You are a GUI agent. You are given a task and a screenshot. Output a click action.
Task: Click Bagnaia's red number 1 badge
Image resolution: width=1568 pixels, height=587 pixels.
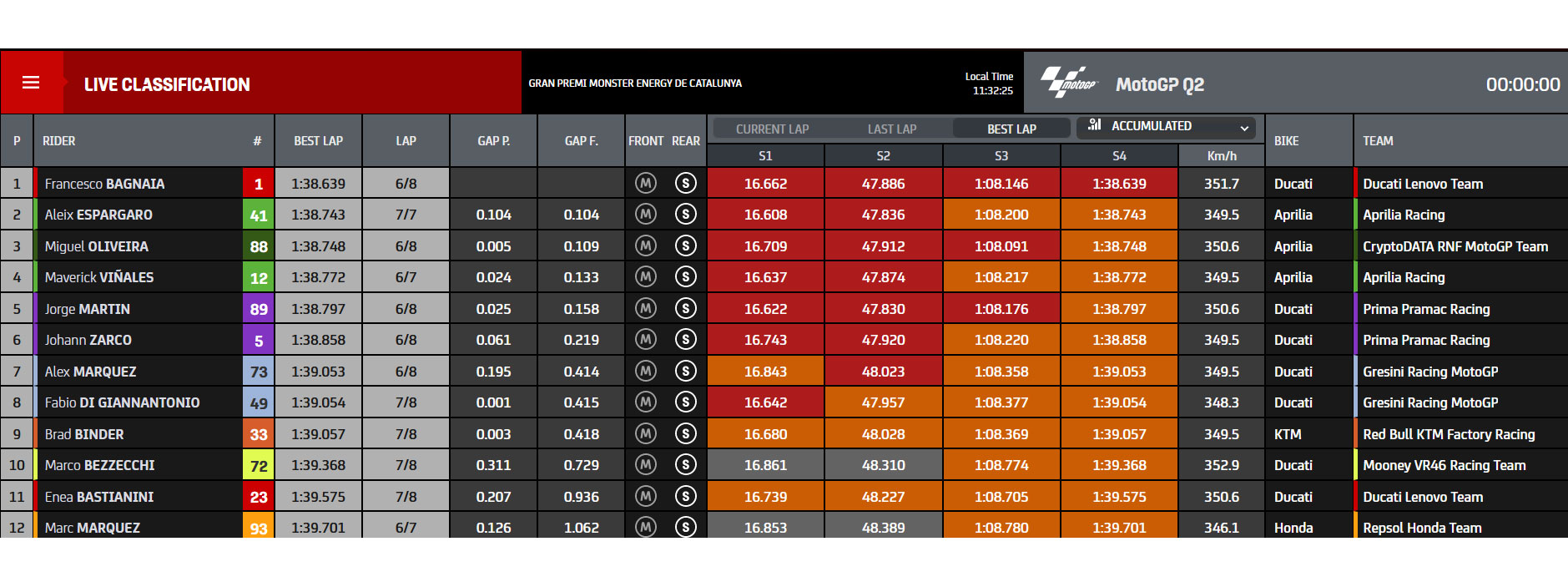259,184
